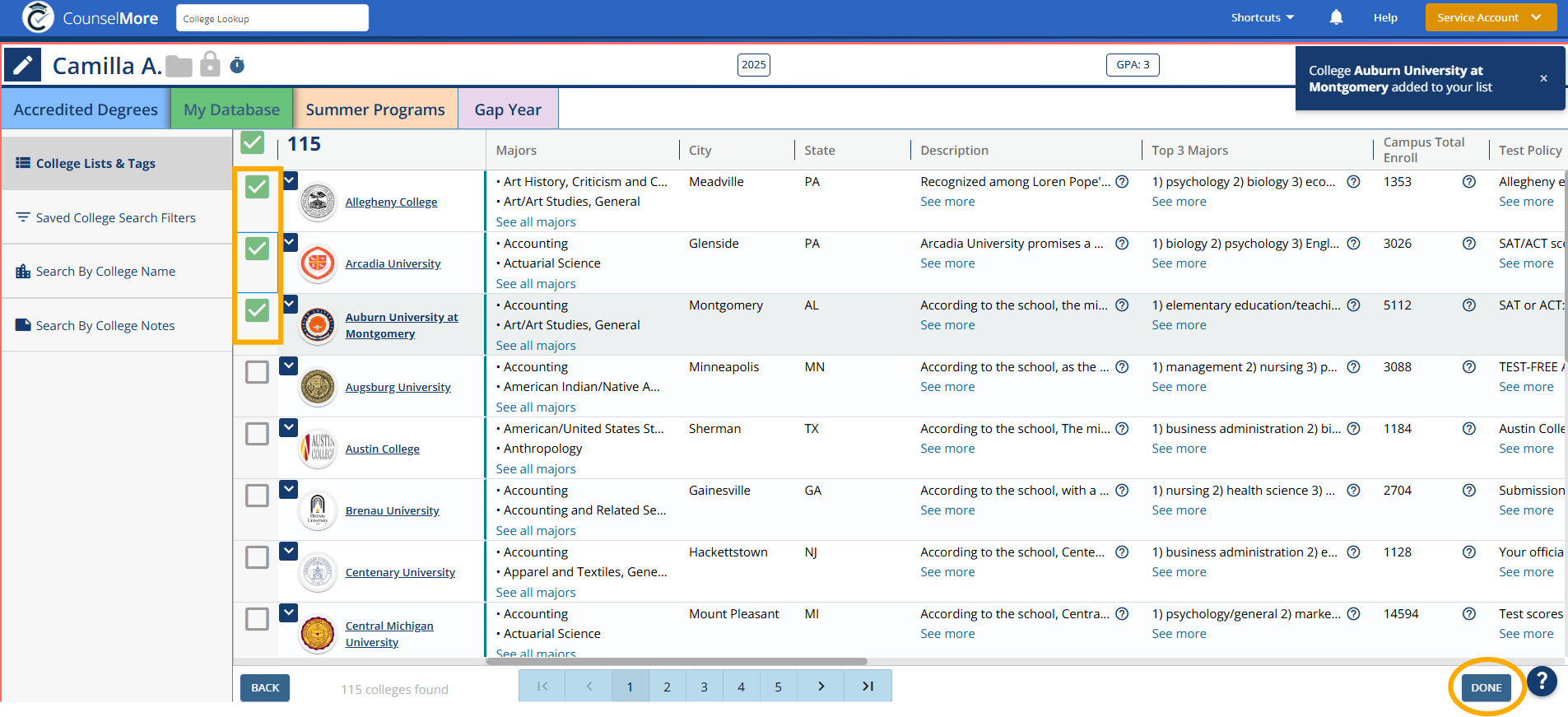Viewport: 1568px width, 717px height.
Task: Check the Central Michigan University checkbox
Action: [x=257, y=619]
